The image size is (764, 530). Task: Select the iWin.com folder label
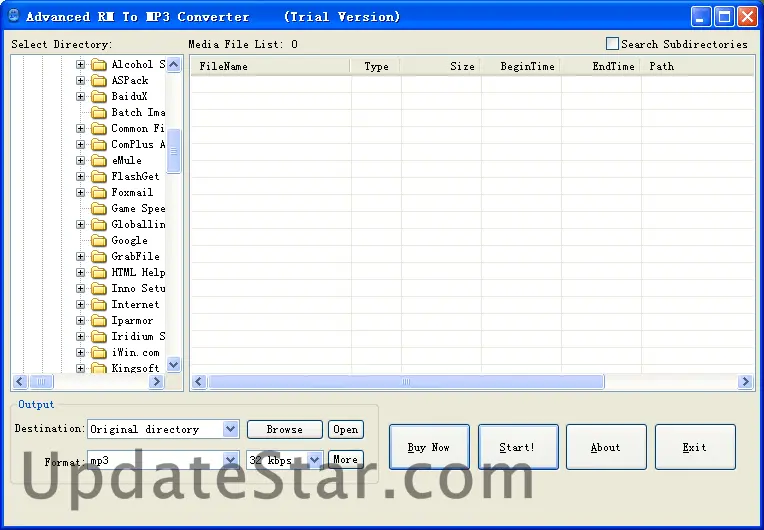coord(135,353)
